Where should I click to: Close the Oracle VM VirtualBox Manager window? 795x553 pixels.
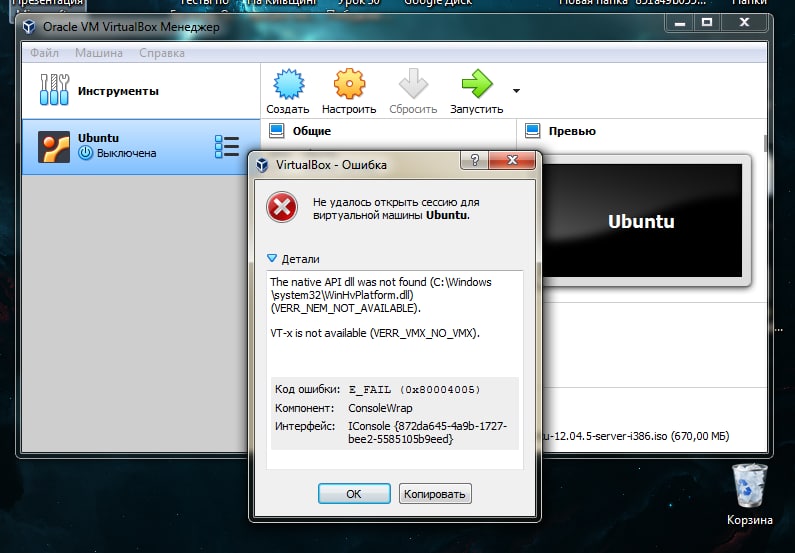744,23
